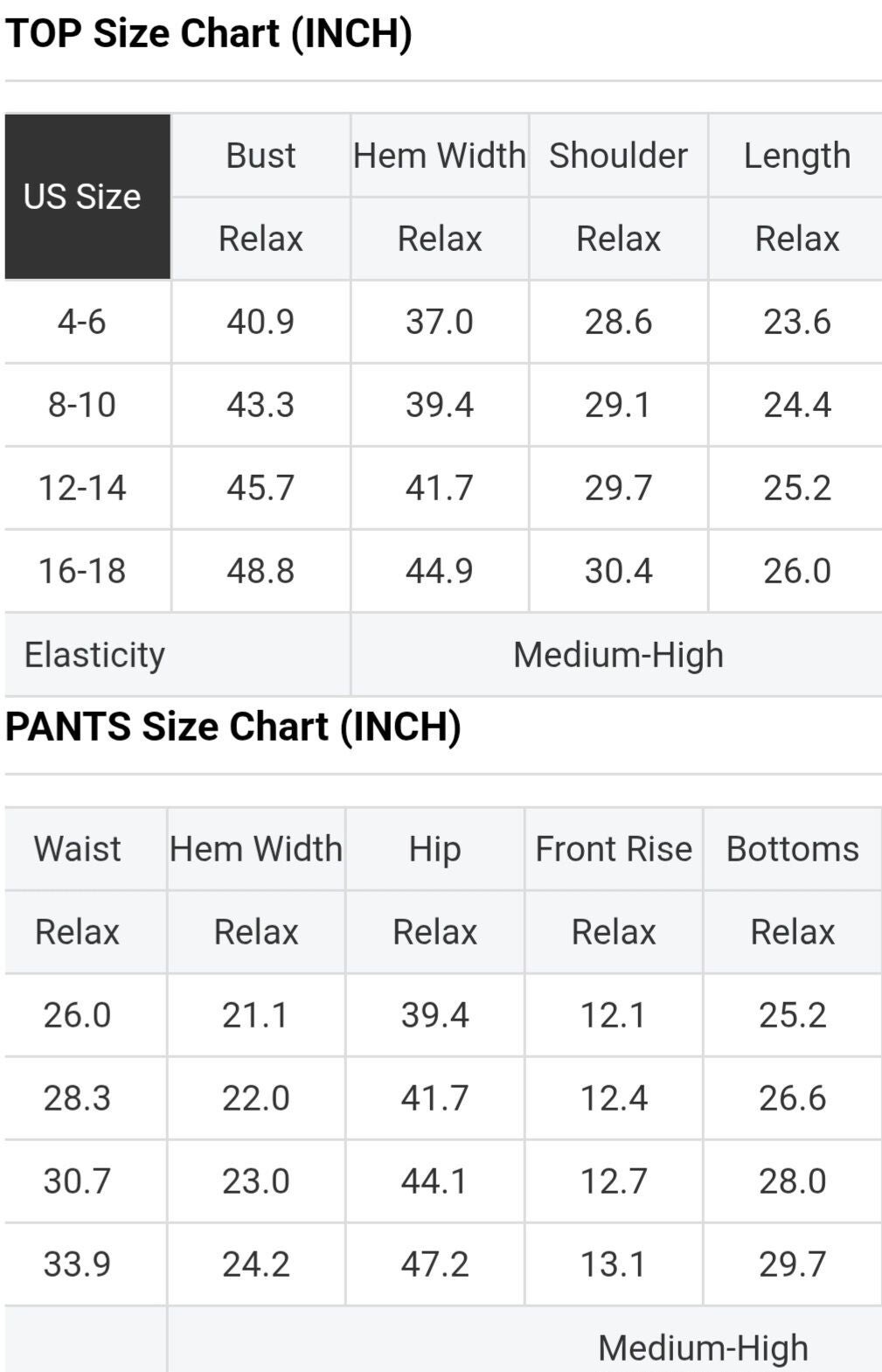Click the US Size header cell
This screenshot has width=882, height=1372.
point(82,197)
